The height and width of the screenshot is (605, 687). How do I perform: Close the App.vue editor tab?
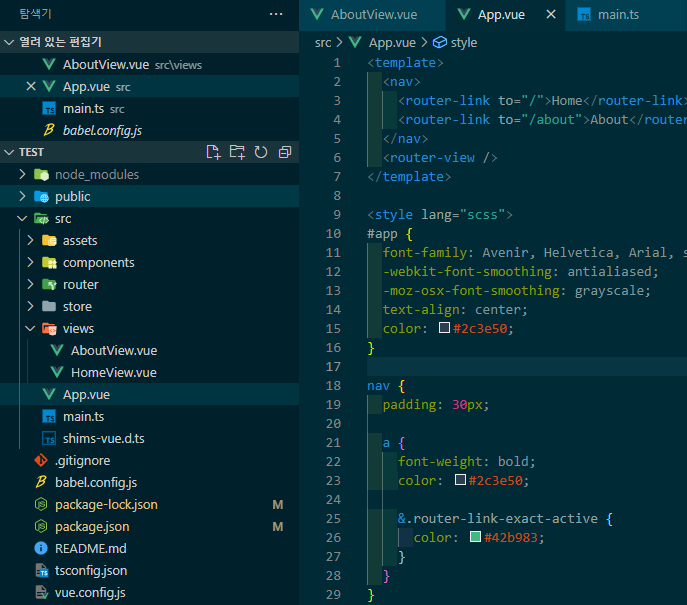point(551,14)
